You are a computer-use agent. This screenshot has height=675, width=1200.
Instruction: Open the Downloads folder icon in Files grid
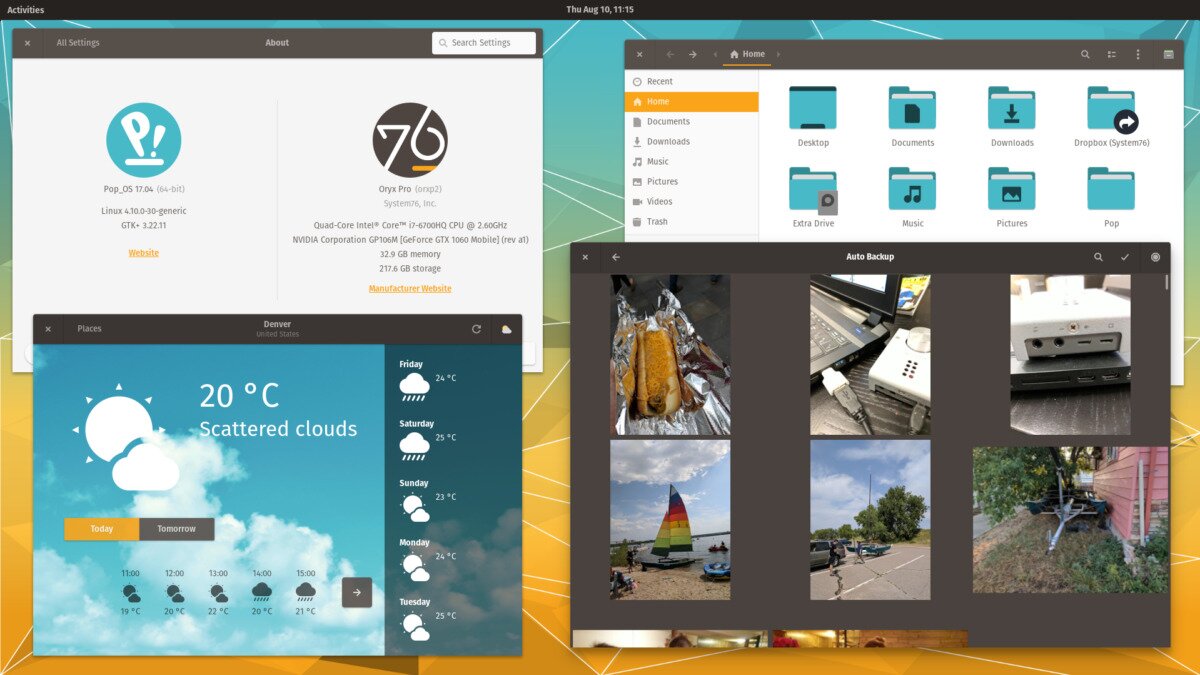(x=1012, y=107)
